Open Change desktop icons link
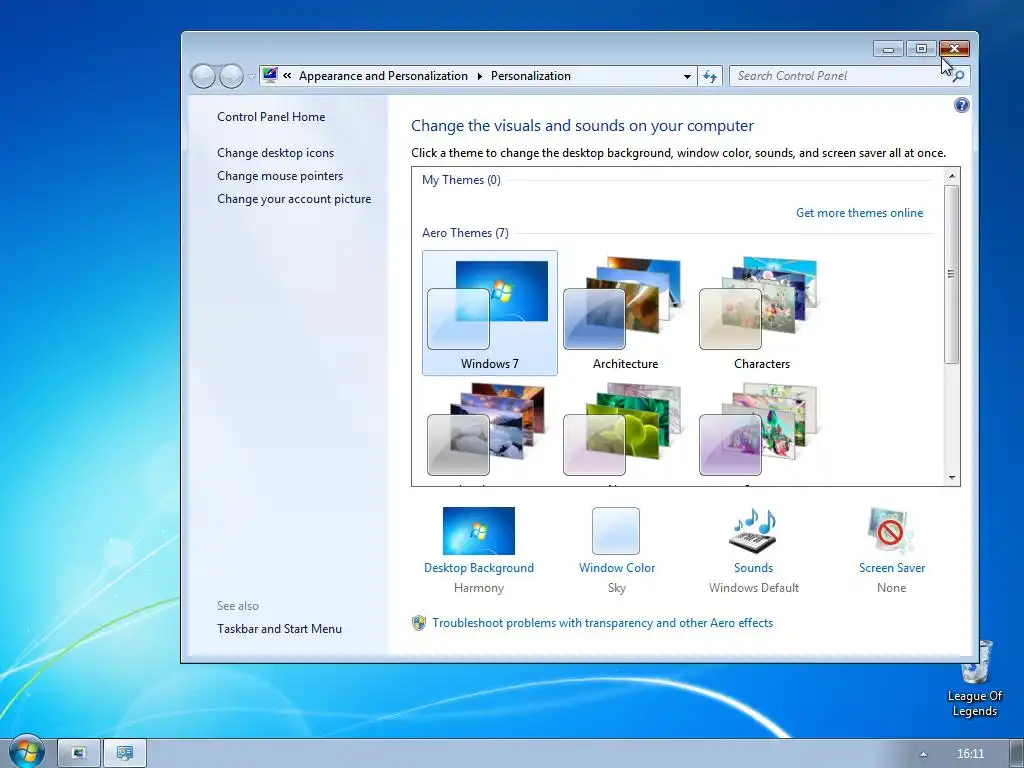1024x768 pixels. tap(276, 153)
